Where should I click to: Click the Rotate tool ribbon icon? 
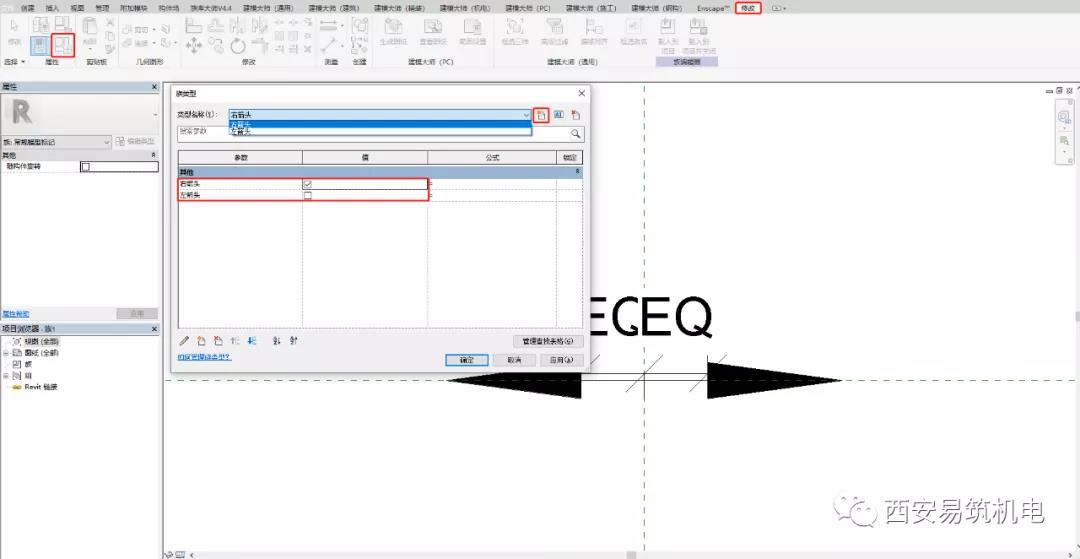point(238,46)
